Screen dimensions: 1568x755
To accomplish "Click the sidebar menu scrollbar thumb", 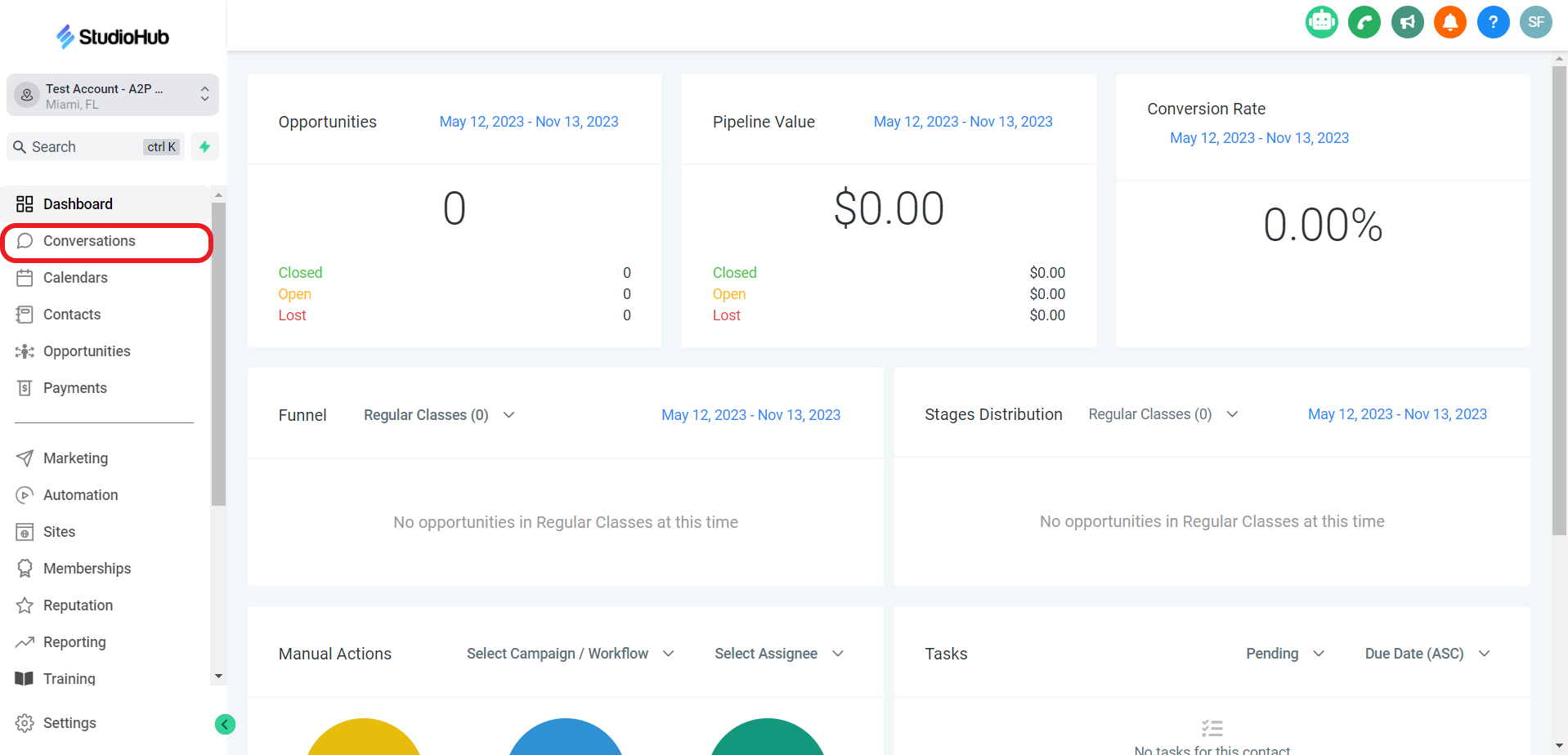I will pyautogui.click(x=218, y=355).
